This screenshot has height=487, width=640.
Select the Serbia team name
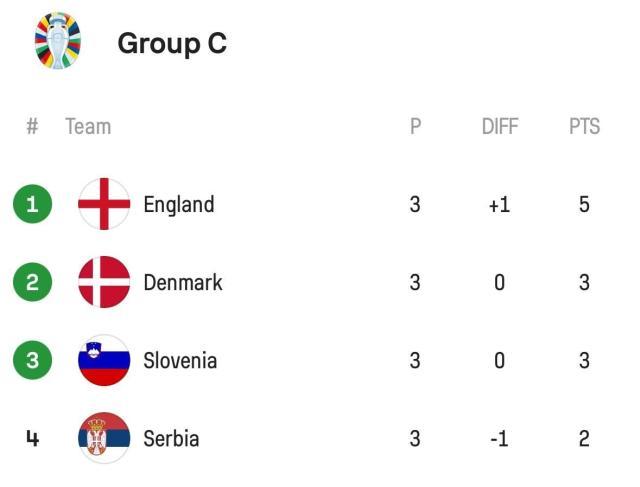pos(171,438)
